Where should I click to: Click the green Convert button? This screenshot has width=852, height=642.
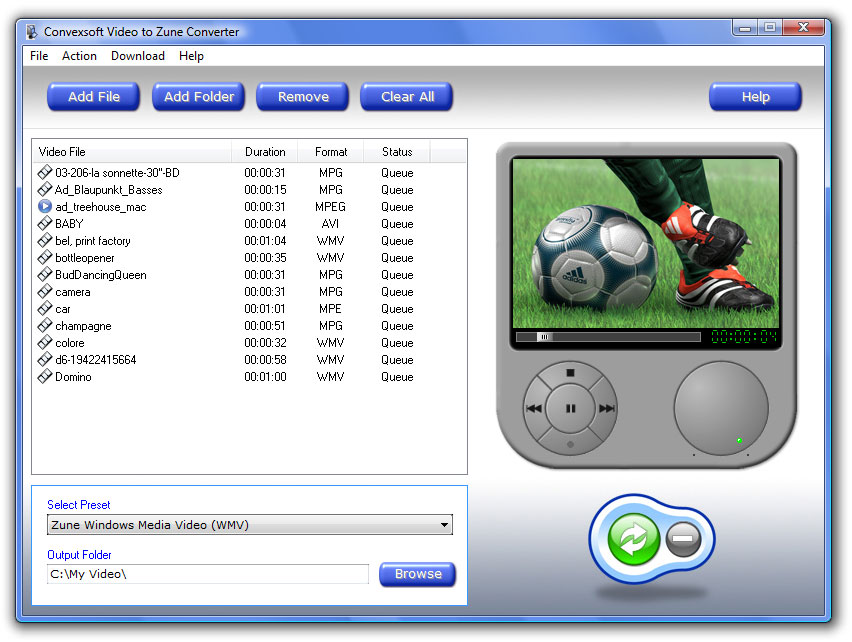634,539
